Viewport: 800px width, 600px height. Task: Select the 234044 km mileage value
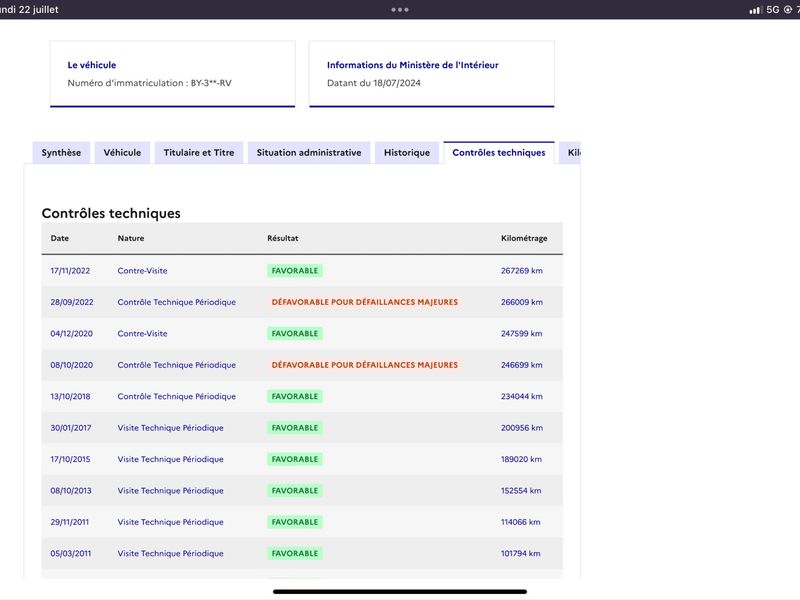[x=521, y=396]
